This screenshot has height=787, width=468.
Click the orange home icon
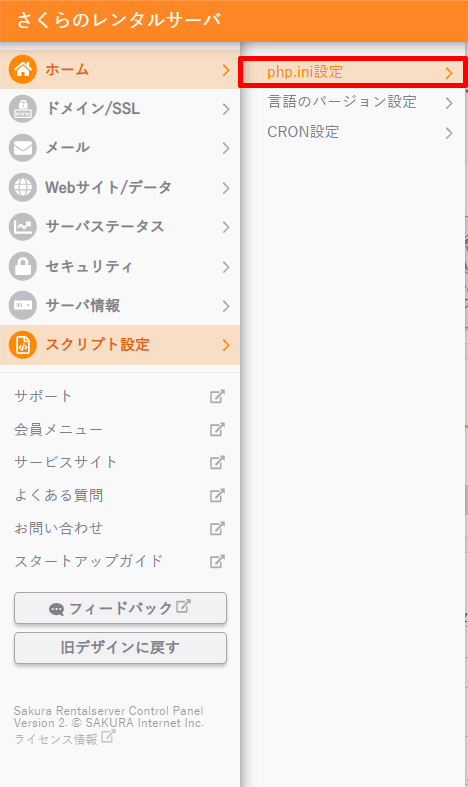tap(23, 69)
